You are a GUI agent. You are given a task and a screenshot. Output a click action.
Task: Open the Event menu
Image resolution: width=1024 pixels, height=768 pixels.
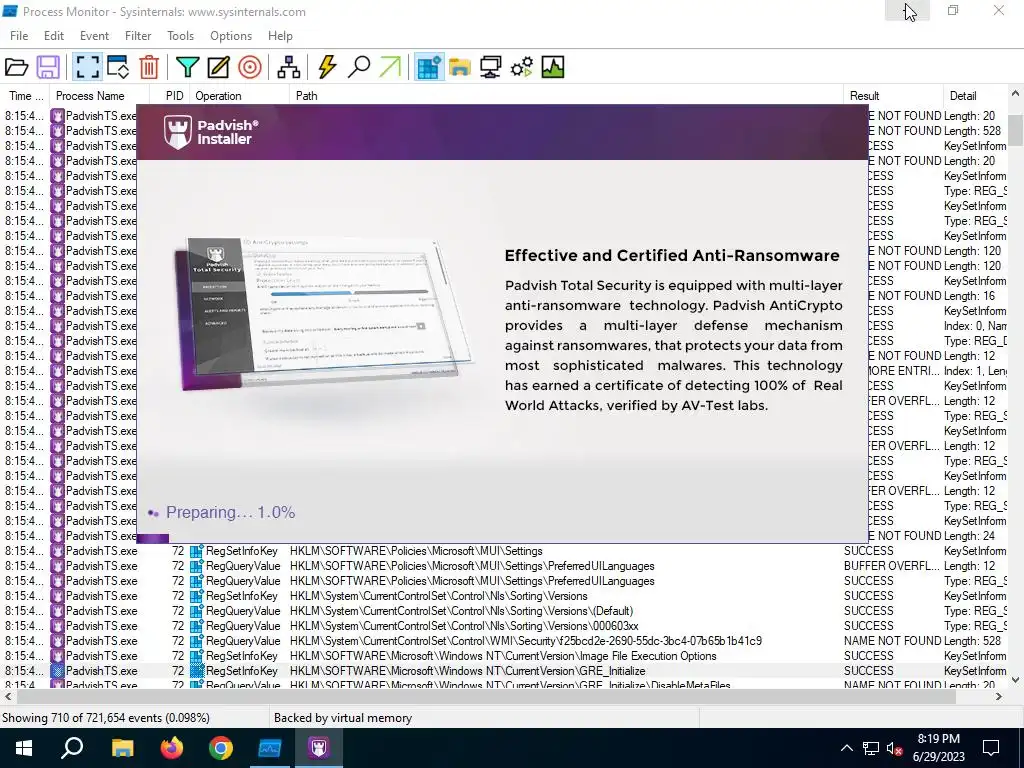pyautogui.click(x=94, y=36)
